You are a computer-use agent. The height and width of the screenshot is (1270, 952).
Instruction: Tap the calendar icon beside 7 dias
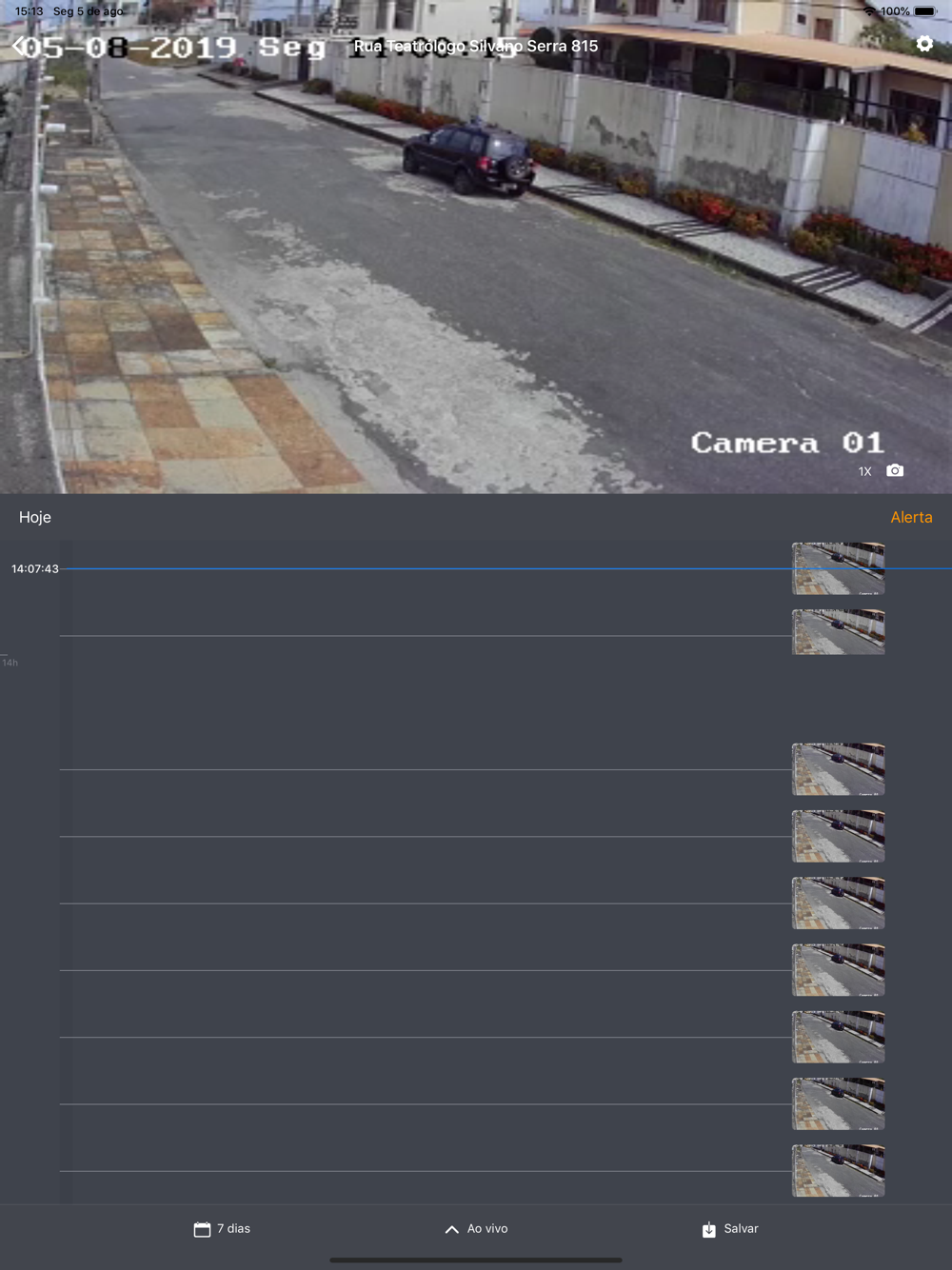tap(202, 1230)
